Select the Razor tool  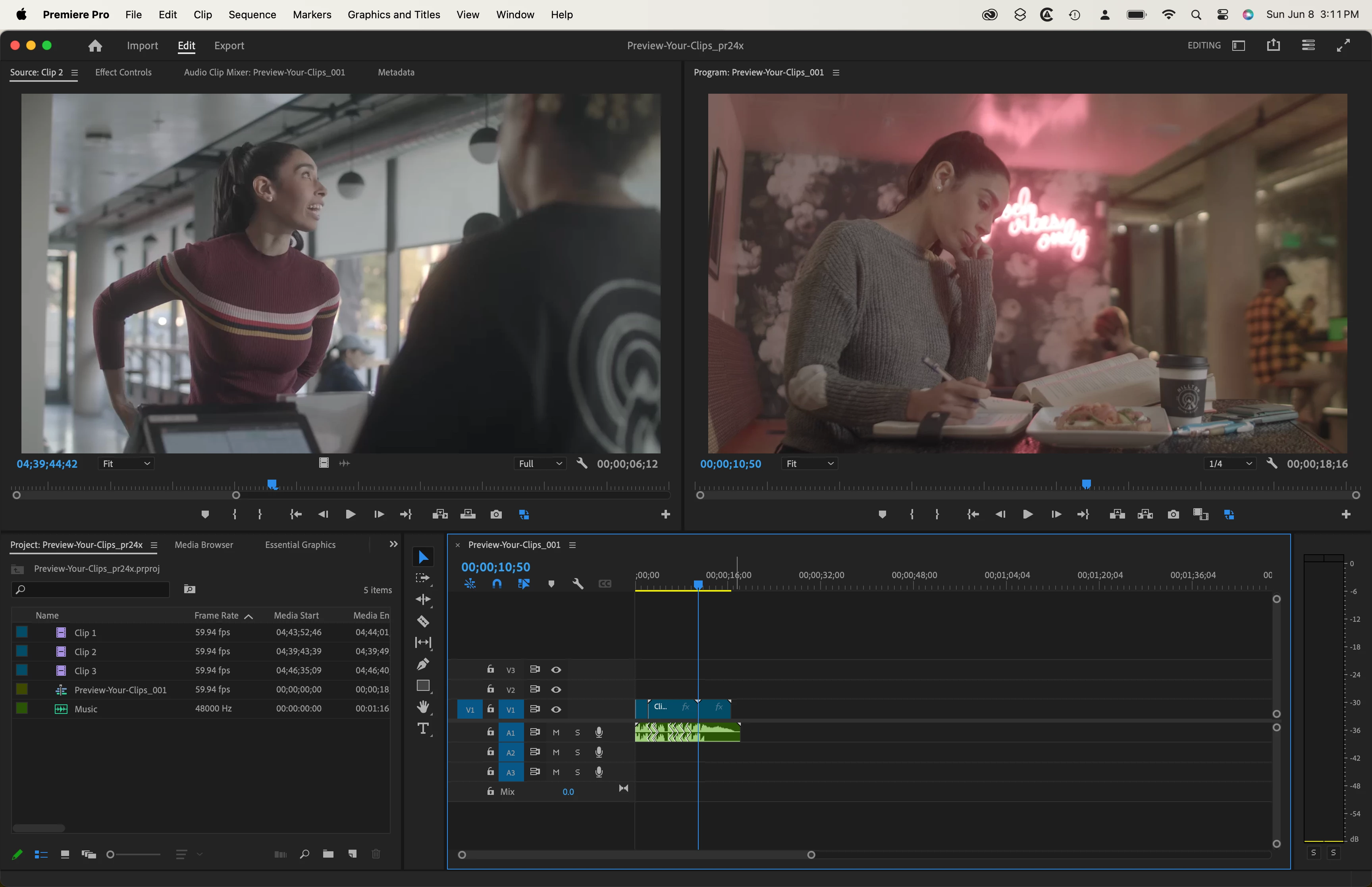423,621
